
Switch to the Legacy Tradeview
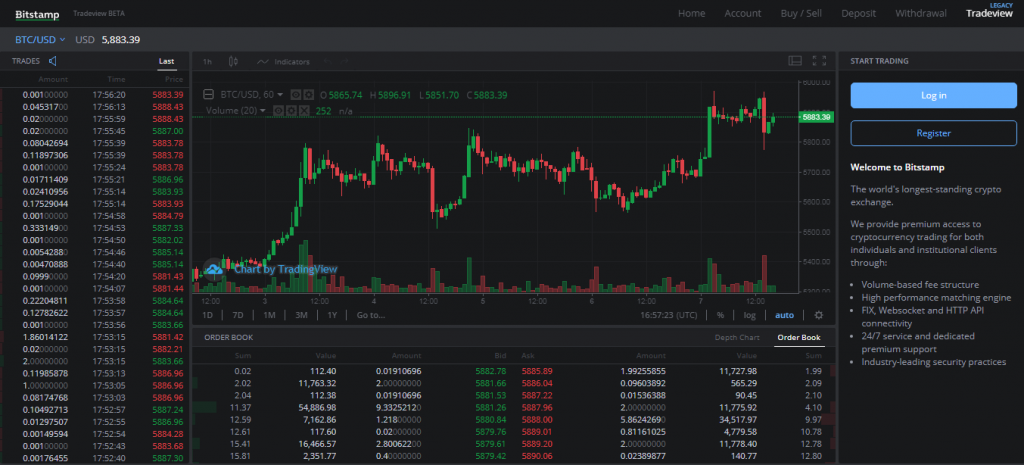[989, 11]
